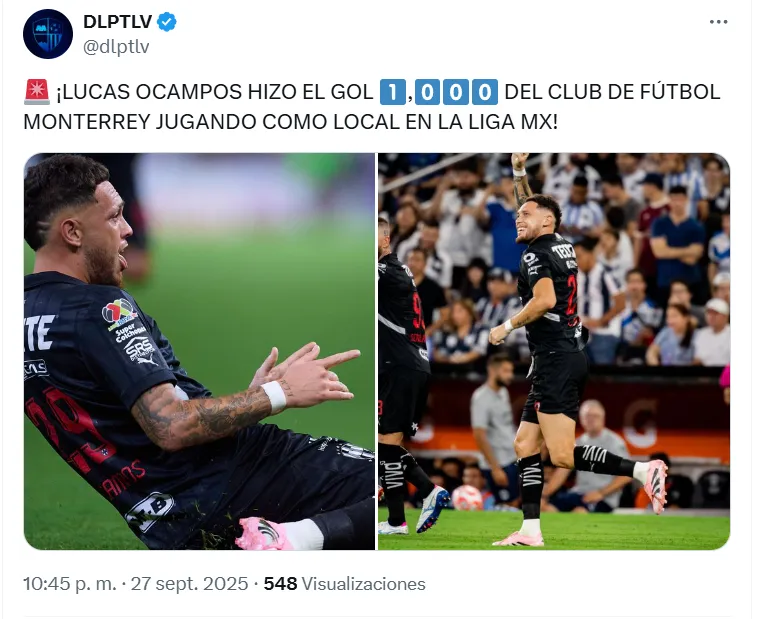The height and width of the screenshot is (619, 765).
Task: Open the DLPTLV display name link
Action: [x=118, y=22]
